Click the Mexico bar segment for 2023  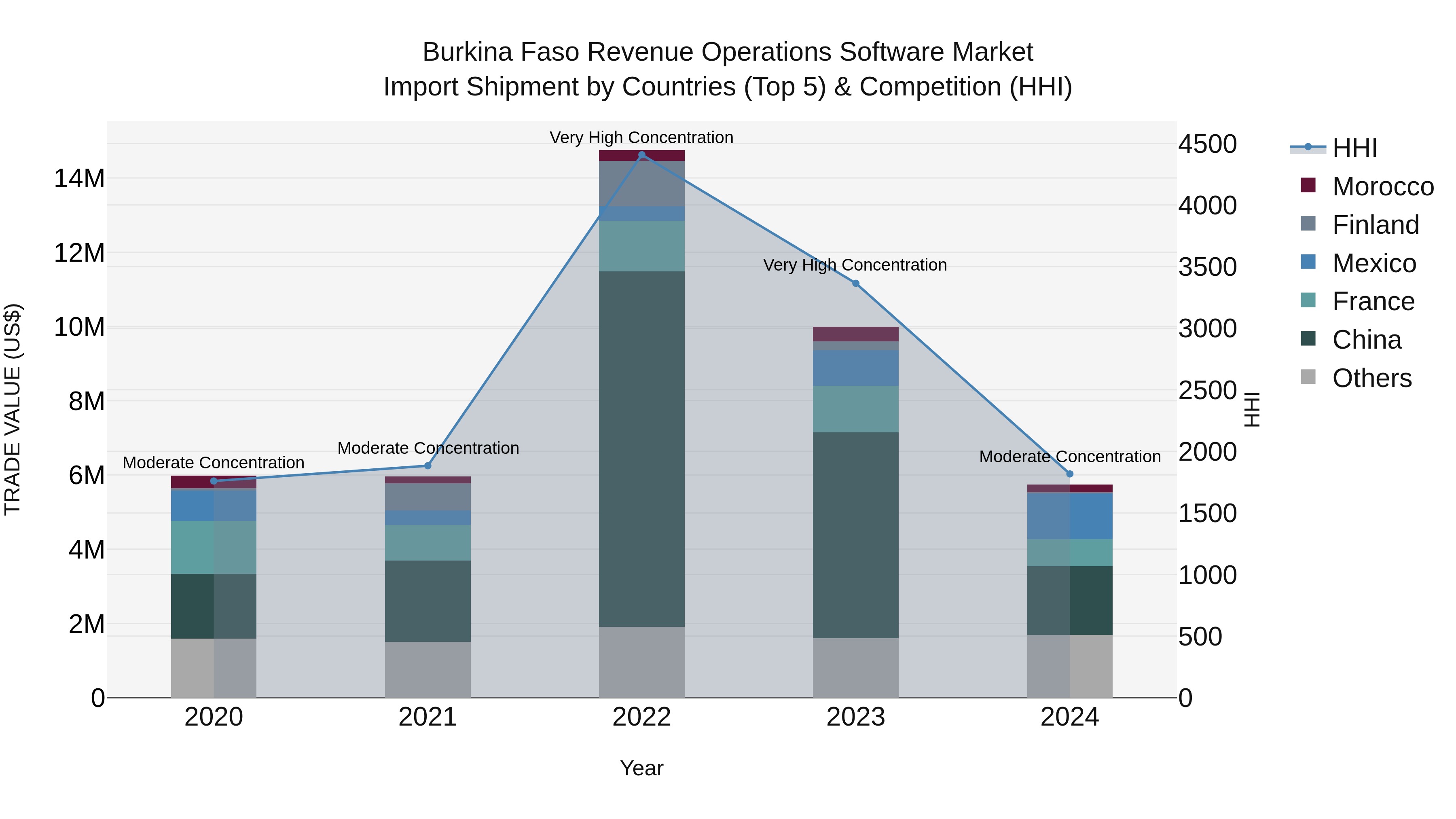point(856,368)
